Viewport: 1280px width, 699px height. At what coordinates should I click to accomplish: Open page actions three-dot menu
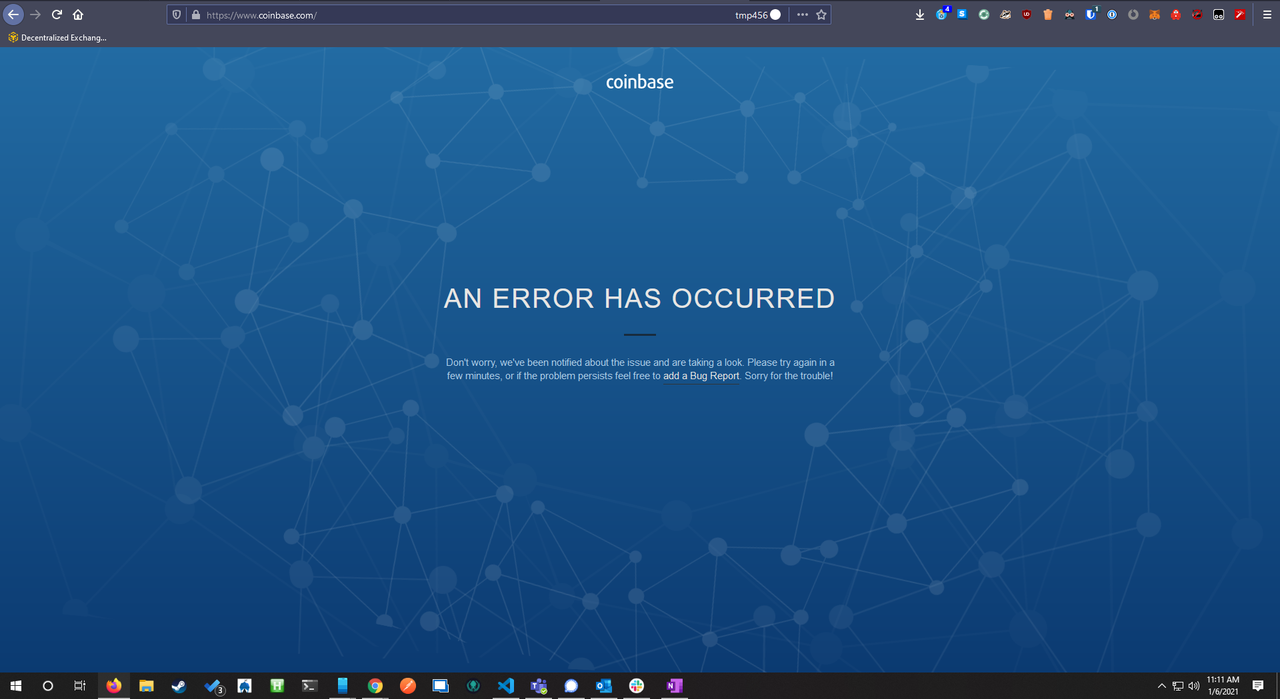pos(803,15)
